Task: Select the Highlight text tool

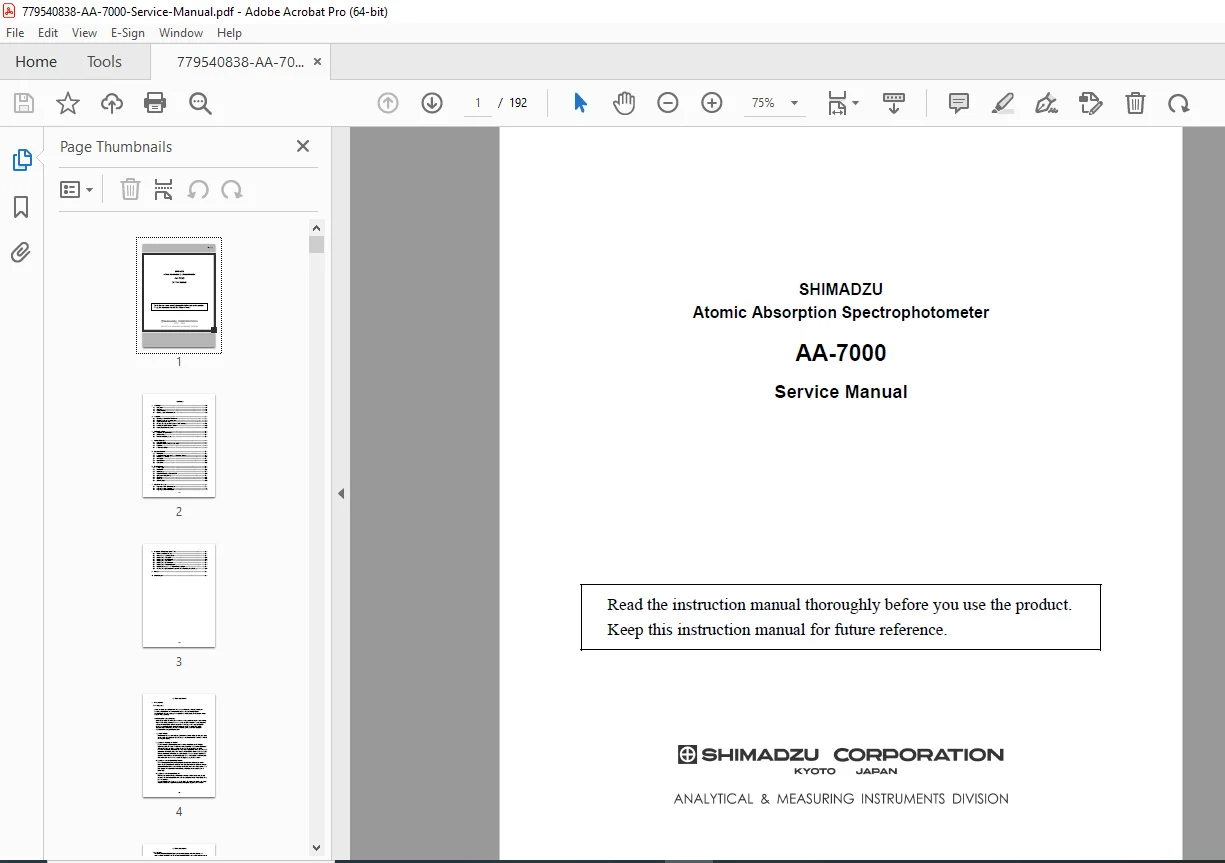Action: pyautogui.click(x=1003, y=103)
